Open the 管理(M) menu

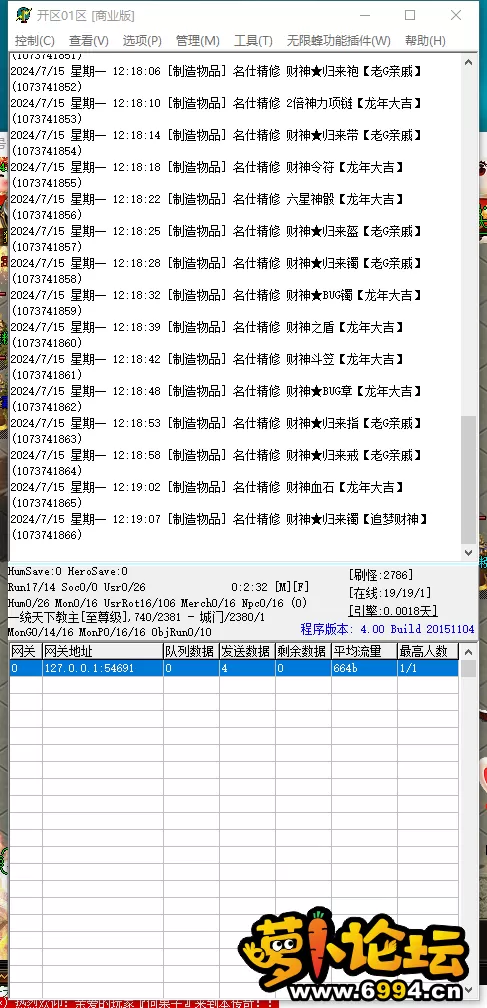[x=198, y=40]
